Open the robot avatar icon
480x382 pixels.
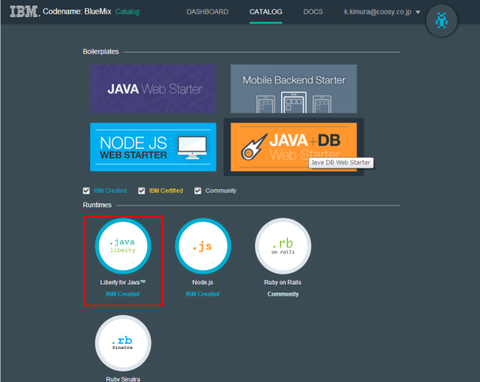point(441,21)
